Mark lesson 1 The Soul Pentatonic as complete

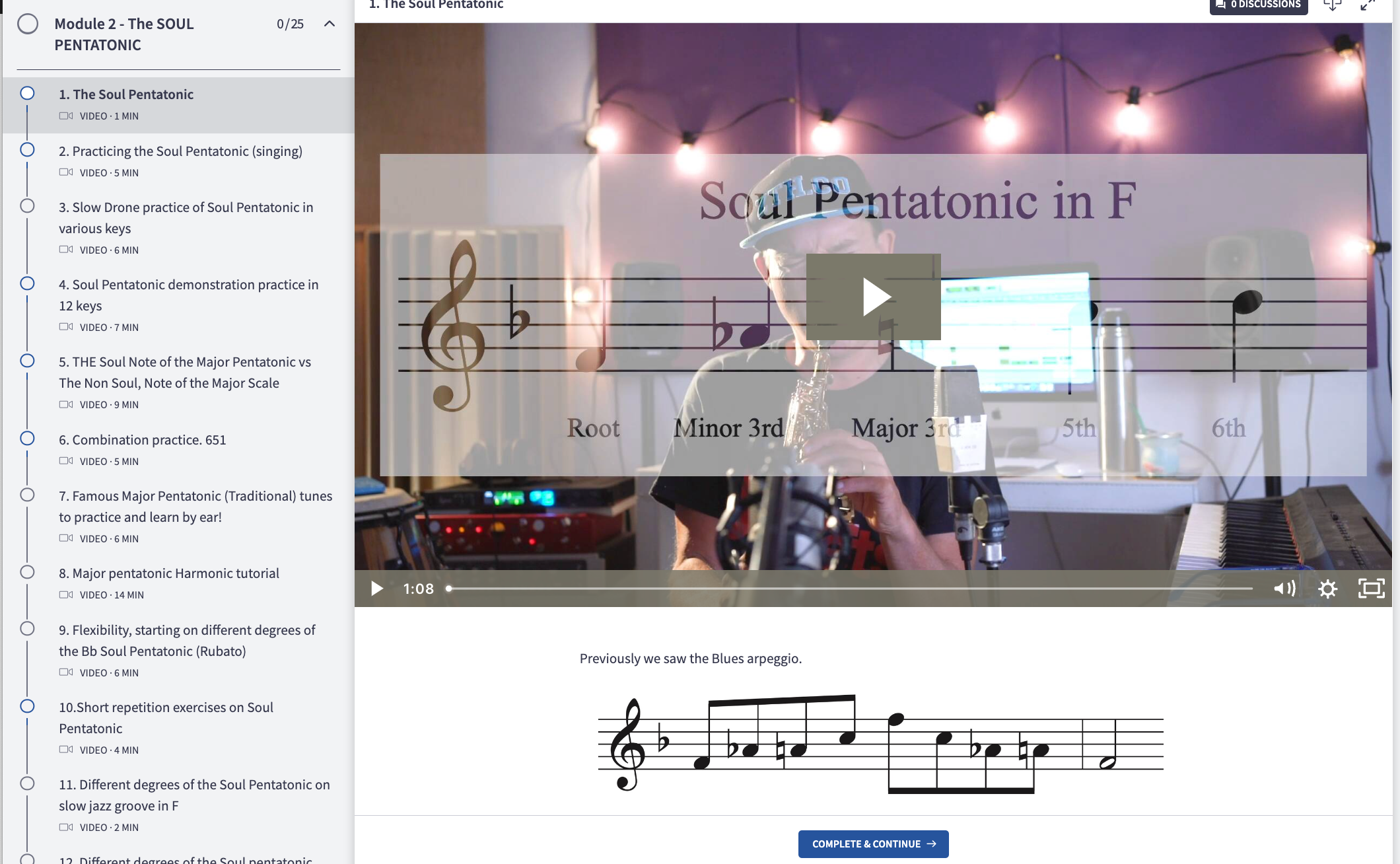(27, 93)
